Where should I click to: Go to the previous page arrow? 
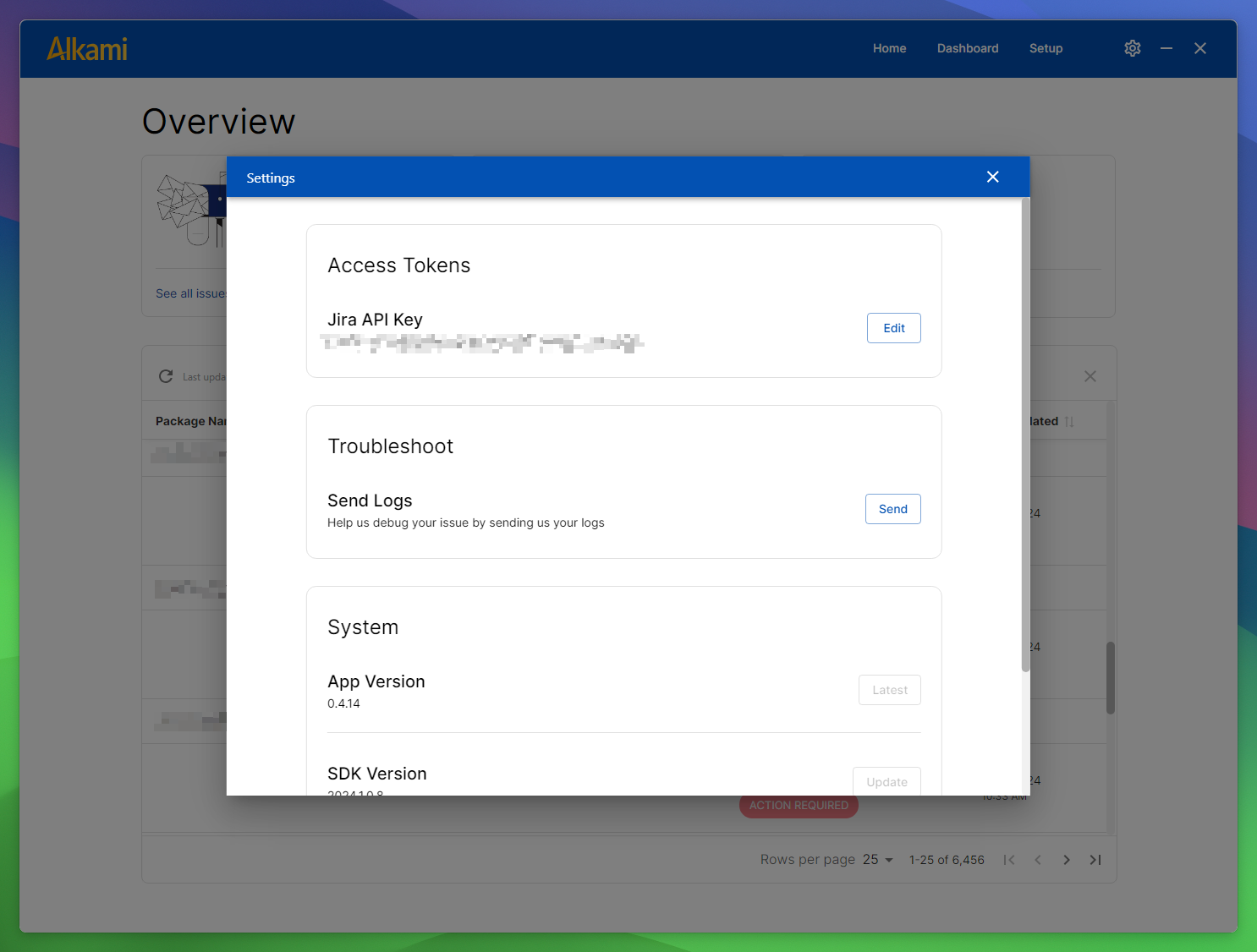coord(1038,860)
